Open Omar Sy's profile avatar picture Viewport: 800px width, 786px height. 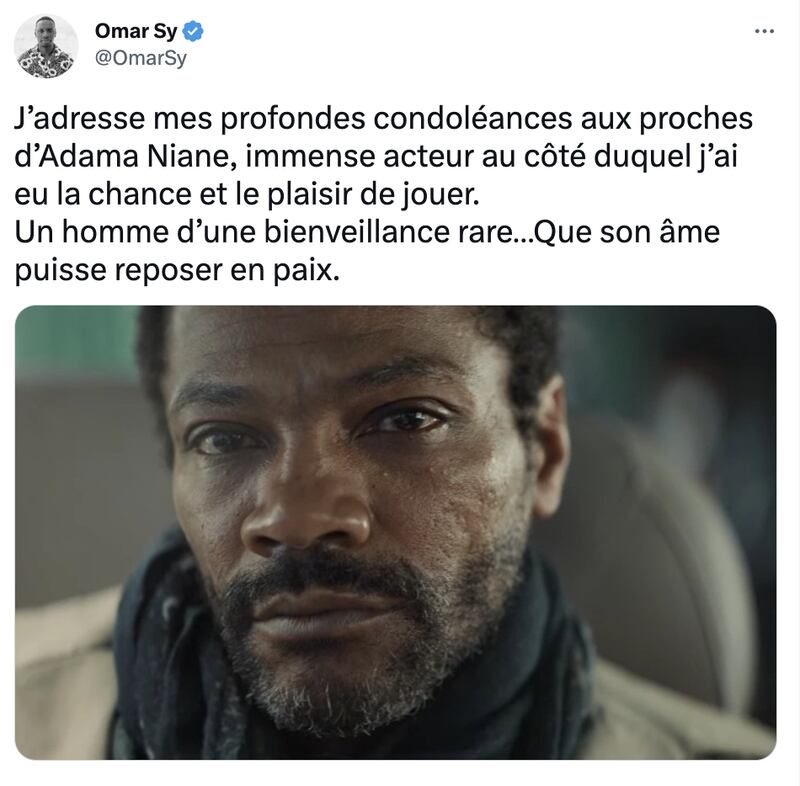pyautogui.click(x=46, y=46)
